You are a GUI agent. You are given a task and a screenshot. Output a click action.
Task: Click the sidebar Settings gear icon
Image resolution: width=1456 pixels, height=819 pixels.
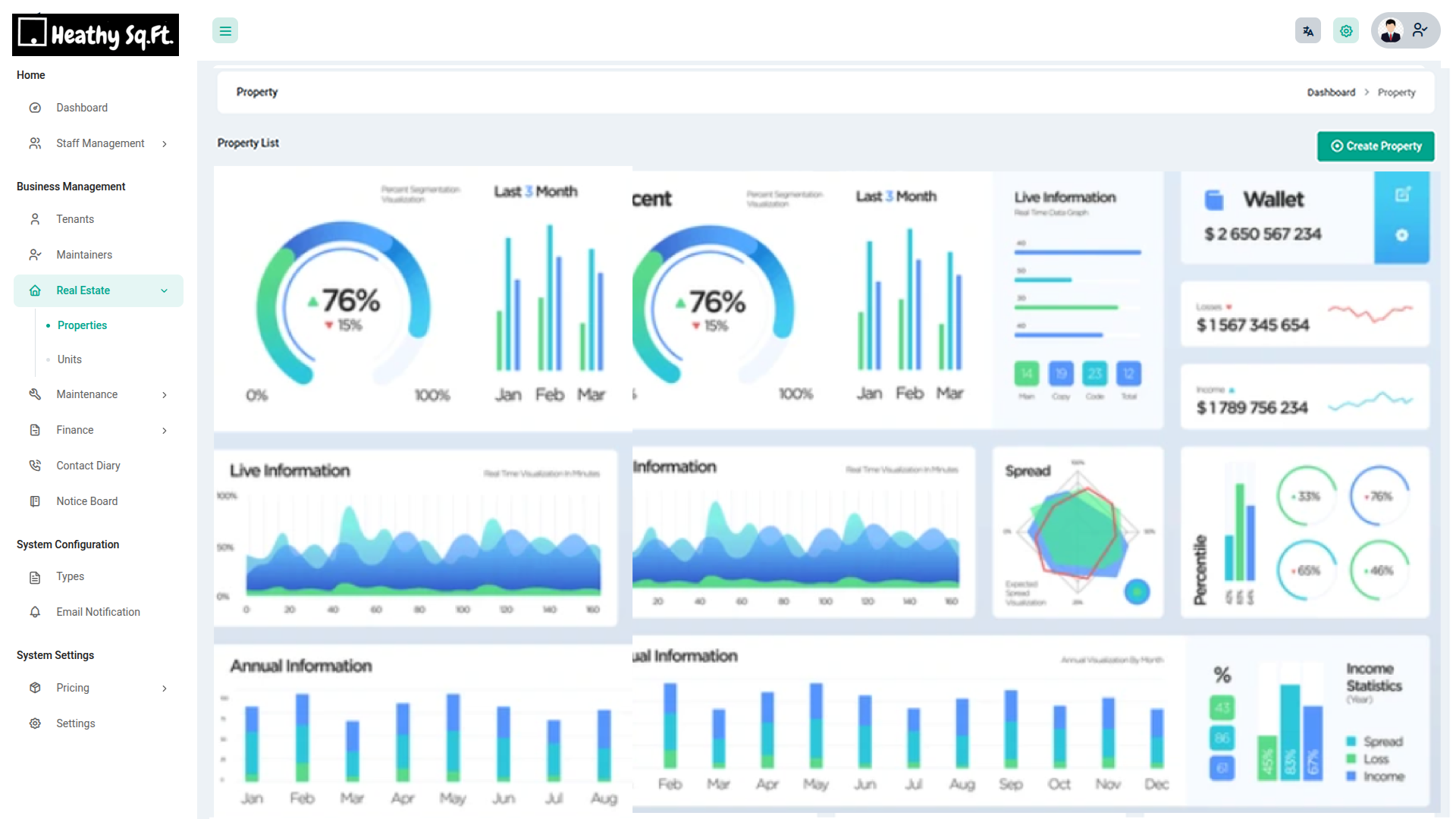point(35,723)
